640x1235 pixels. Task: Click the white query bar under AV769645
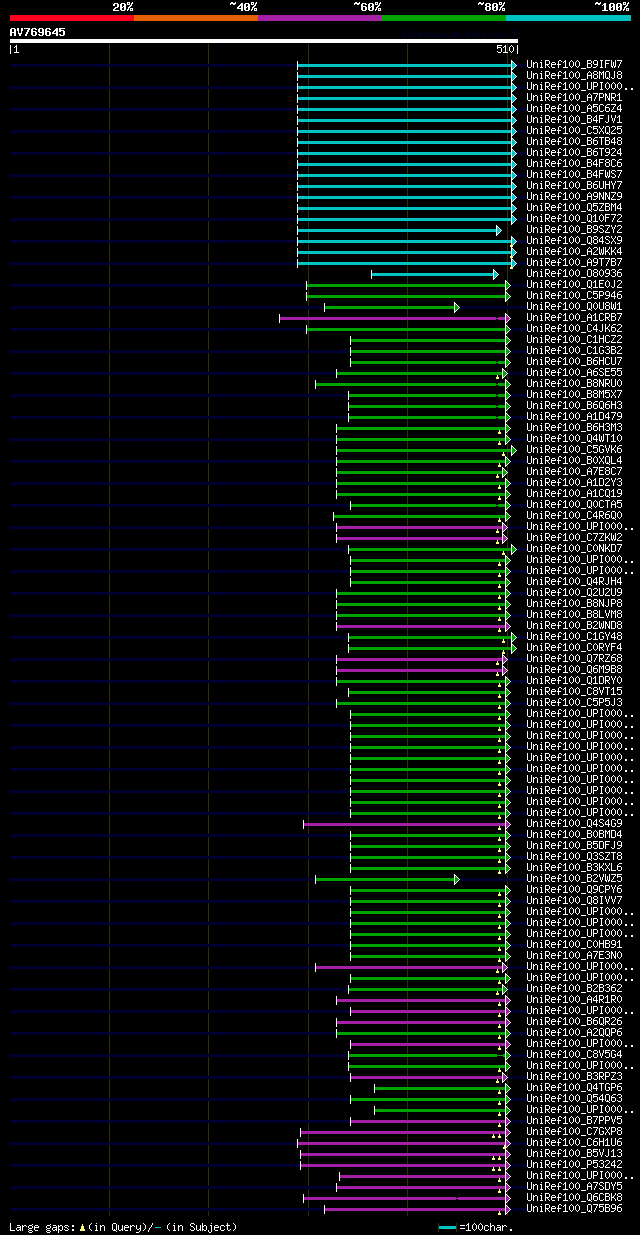pyautogui.click(x=264, y=41)
